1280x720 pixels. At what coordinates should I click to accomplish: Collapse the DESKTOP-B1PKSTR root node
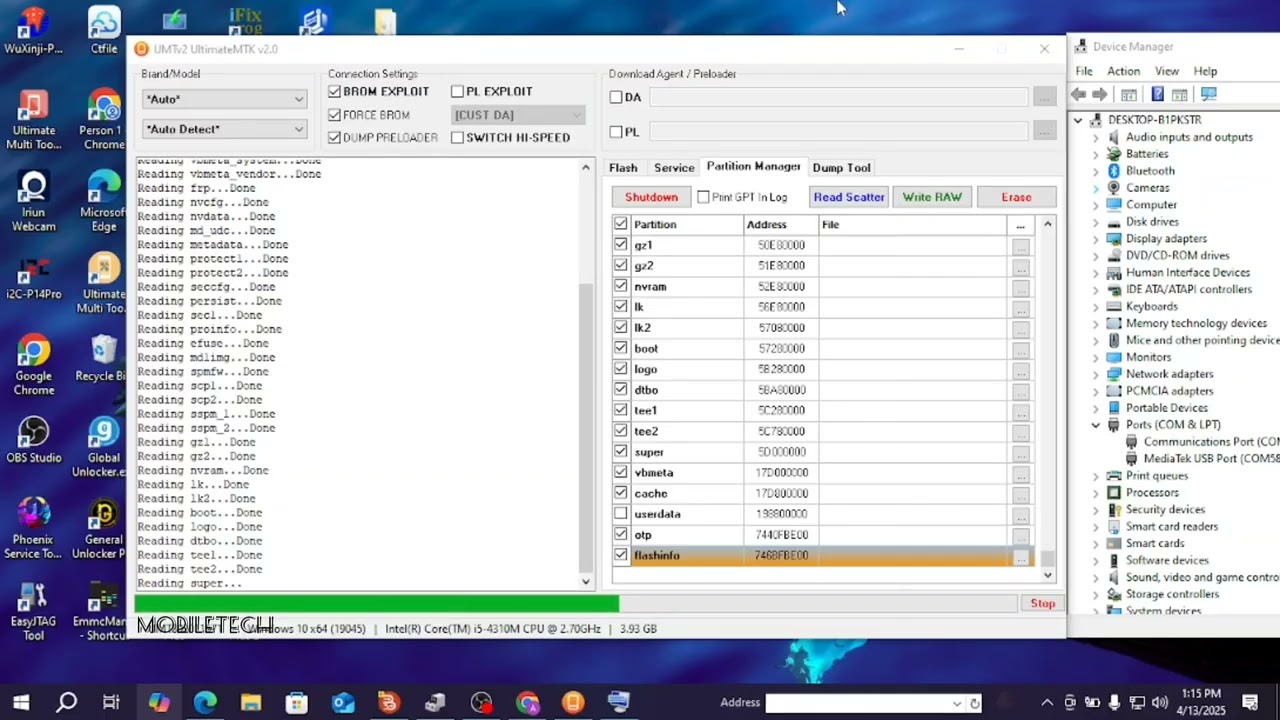click(1078, 120)
